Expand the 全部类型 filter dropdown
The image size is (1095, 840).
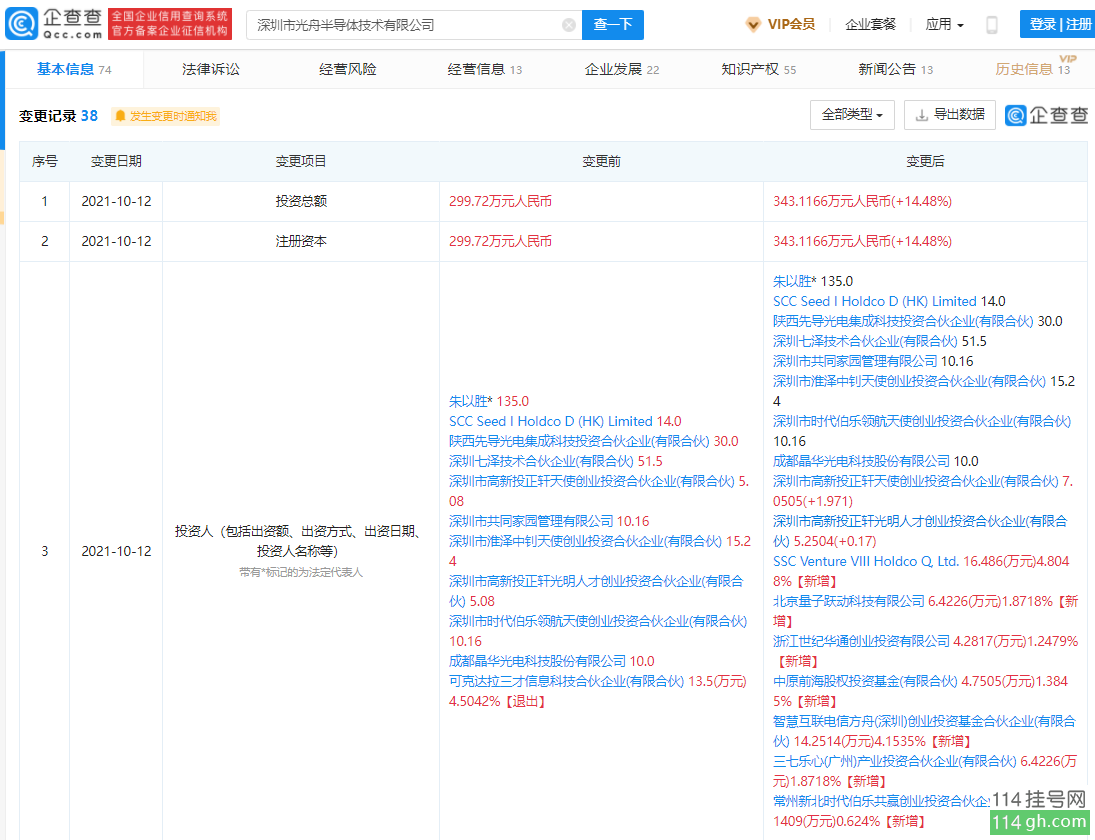pyautogui.click(x=852, y=115)
